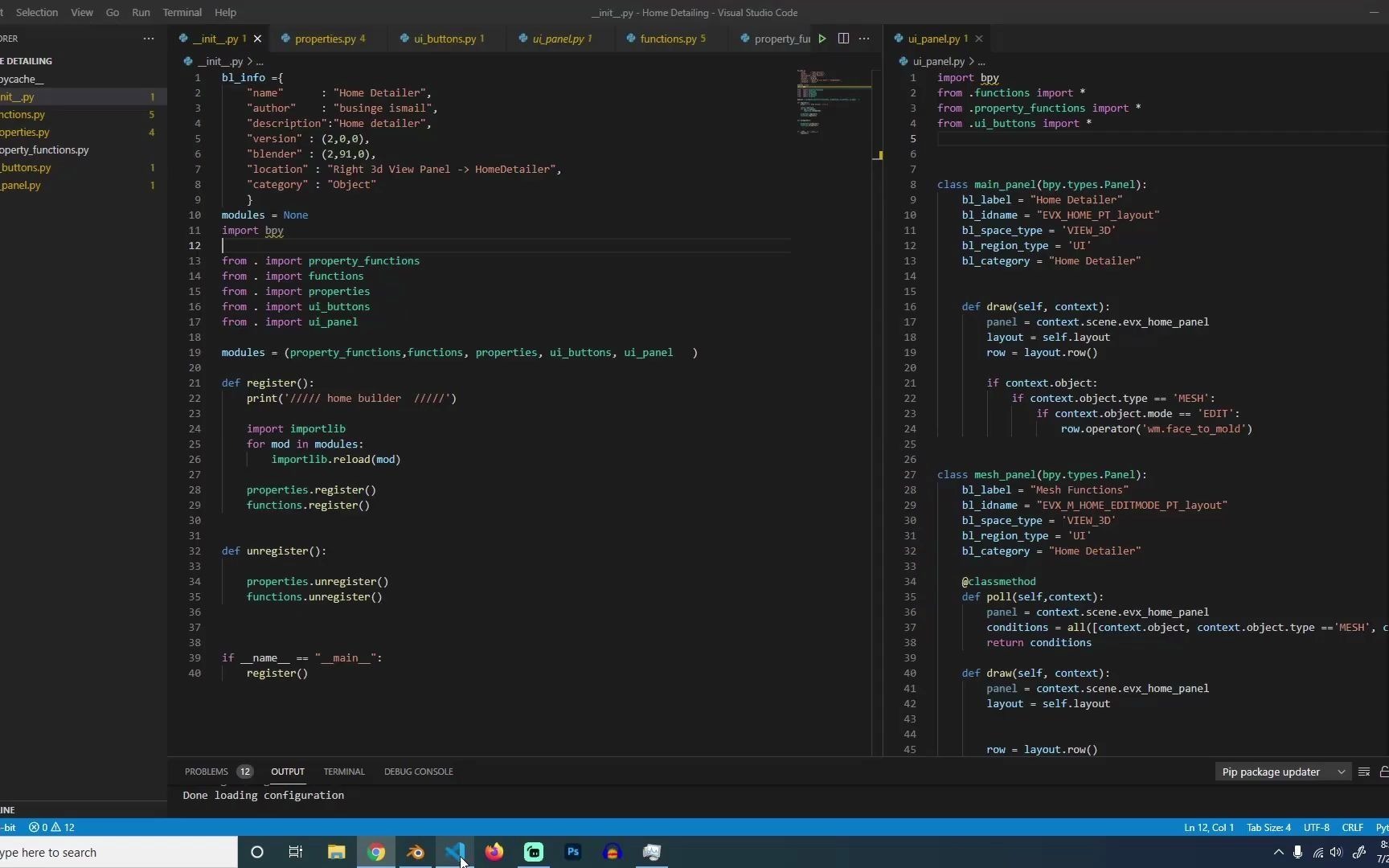
Task: Launch Blender from the taskbar
Action: [x=415, y=852]
